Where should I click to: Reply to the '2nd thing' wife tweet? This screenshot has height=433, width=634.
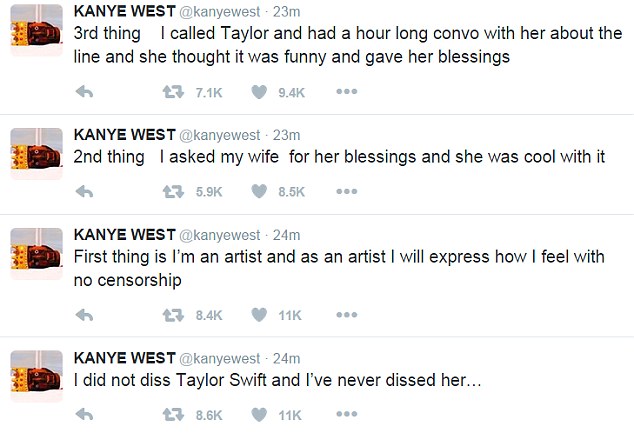pos(85,192)
